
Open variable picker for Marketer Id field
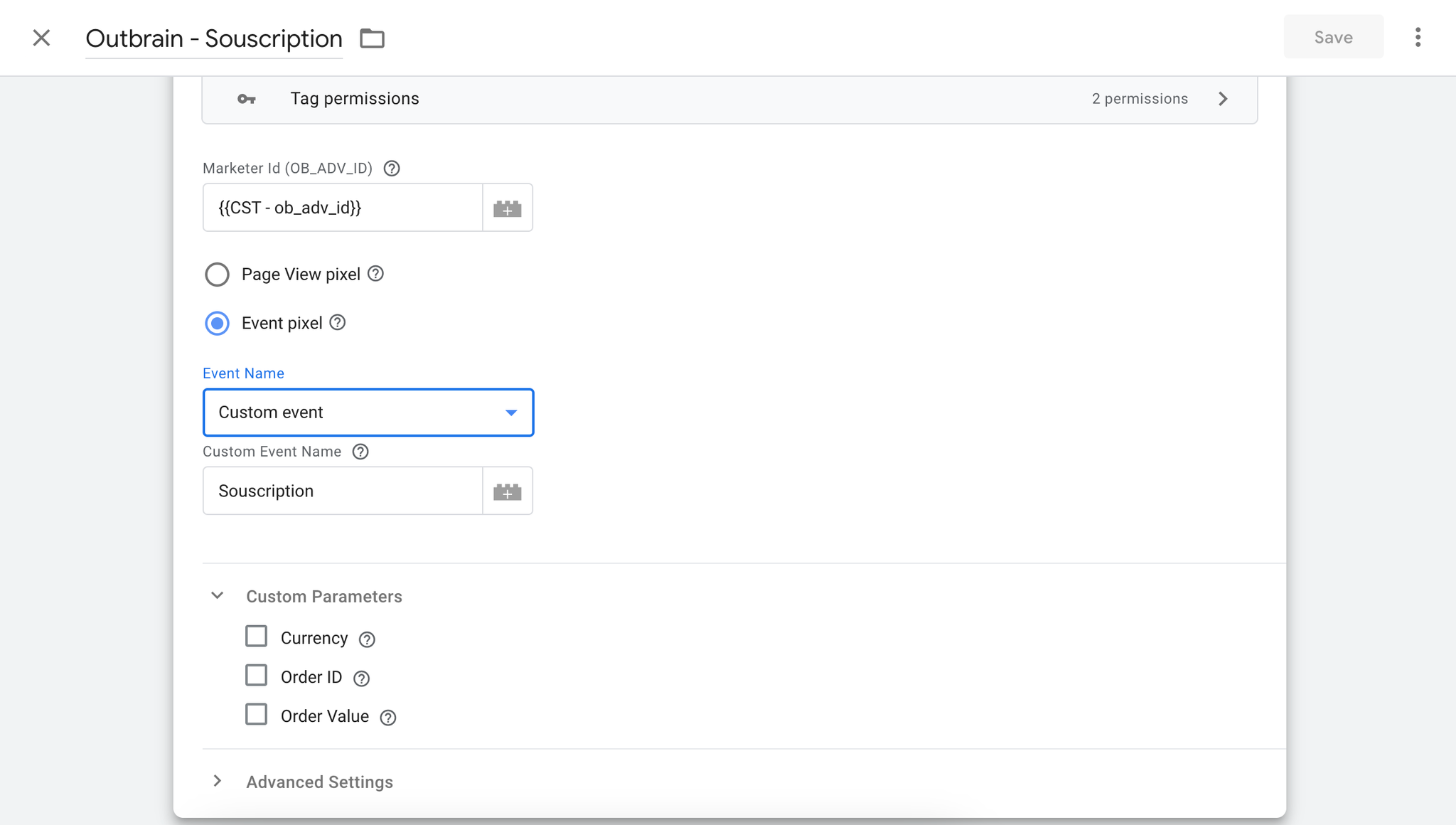point(507,207)
